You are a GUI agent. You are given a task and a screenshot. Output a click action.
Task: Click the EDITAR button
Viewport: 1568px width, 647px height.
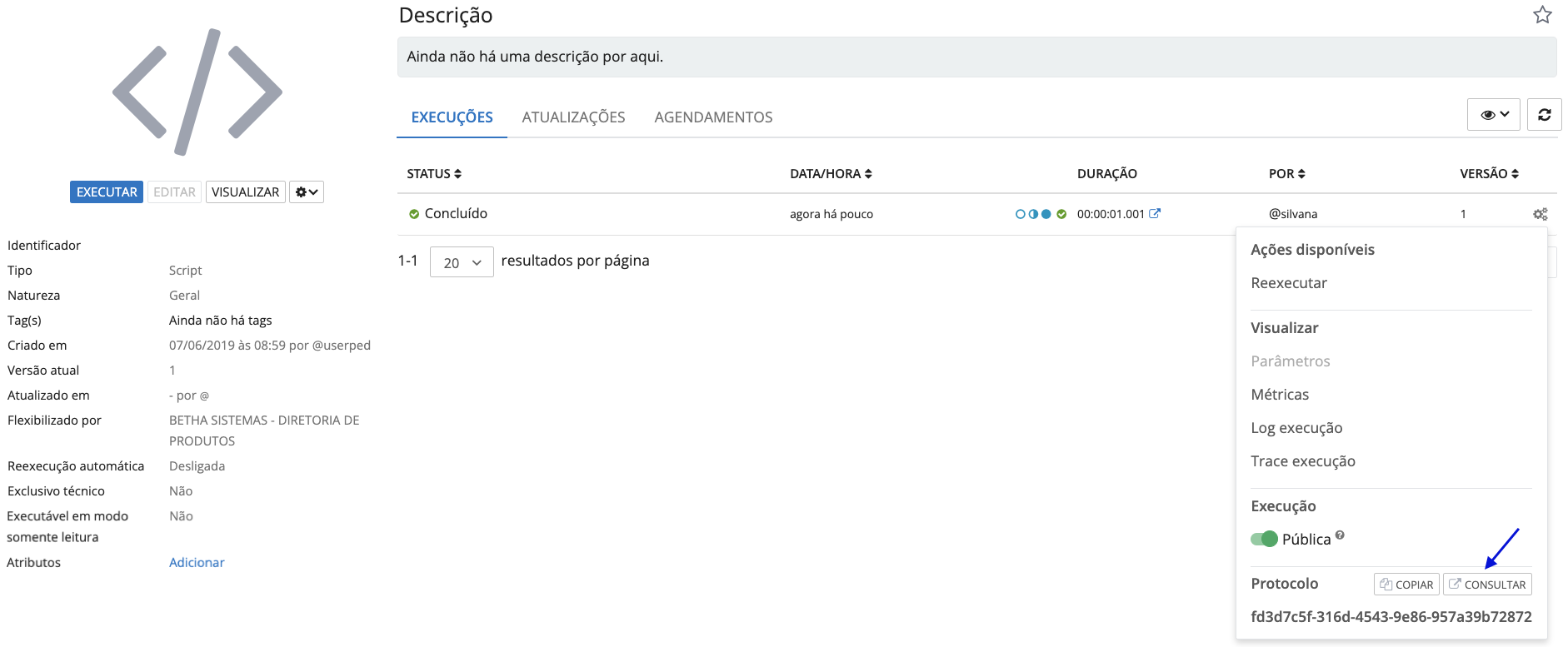point(174,192)
